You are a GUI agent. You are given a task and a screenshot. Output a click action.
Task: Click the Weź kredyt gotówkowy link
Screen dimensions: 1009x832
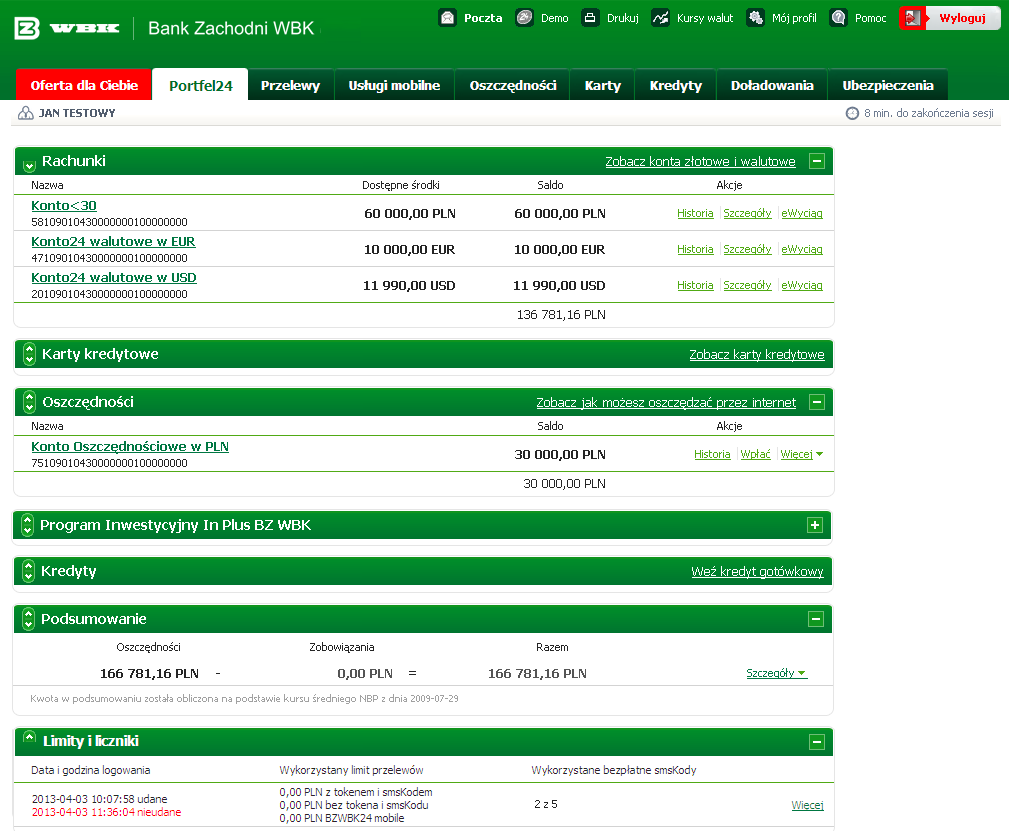click(x=757, y=571)
